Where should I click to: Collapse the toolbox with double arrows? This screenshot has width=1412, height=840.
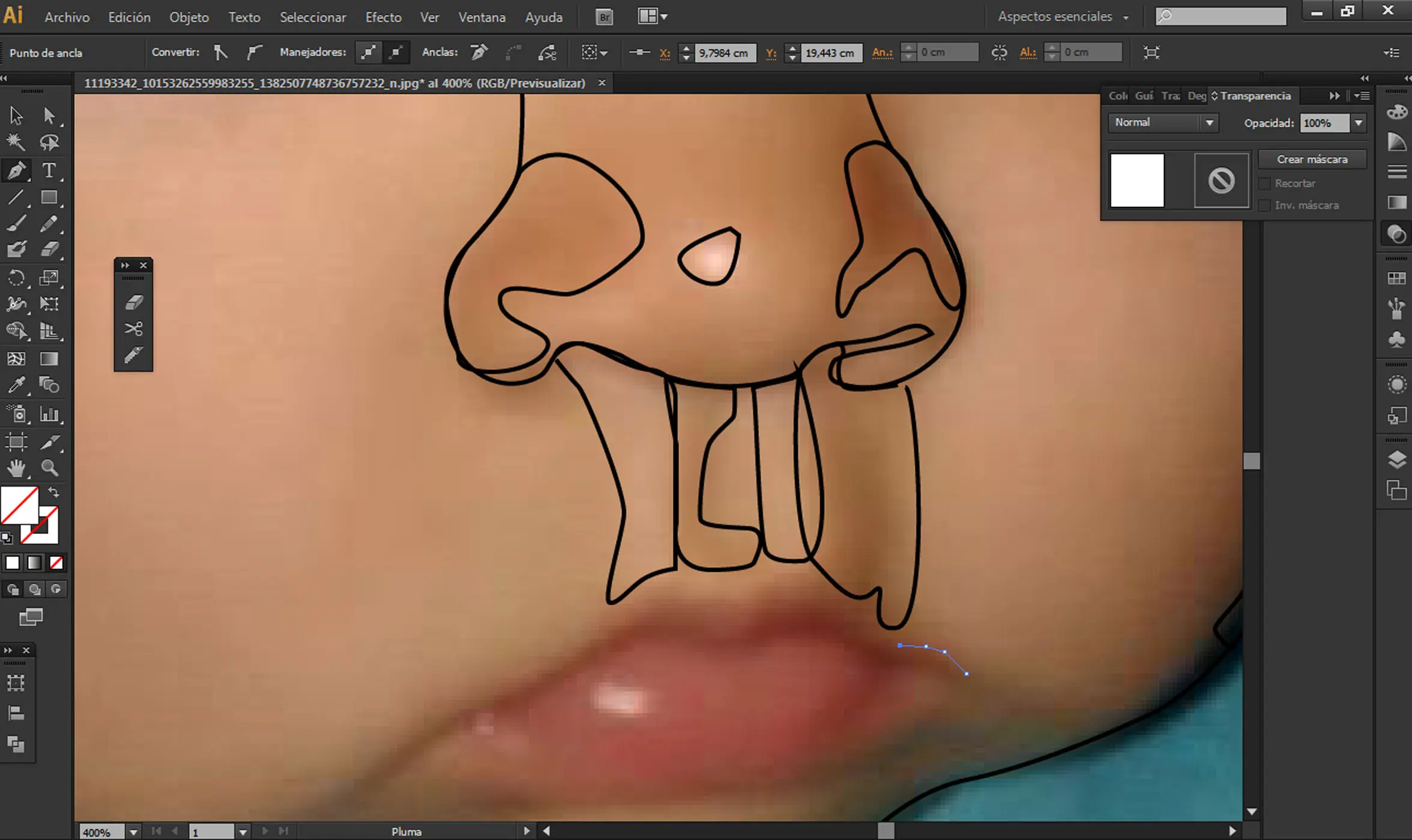tap(4, 79)
